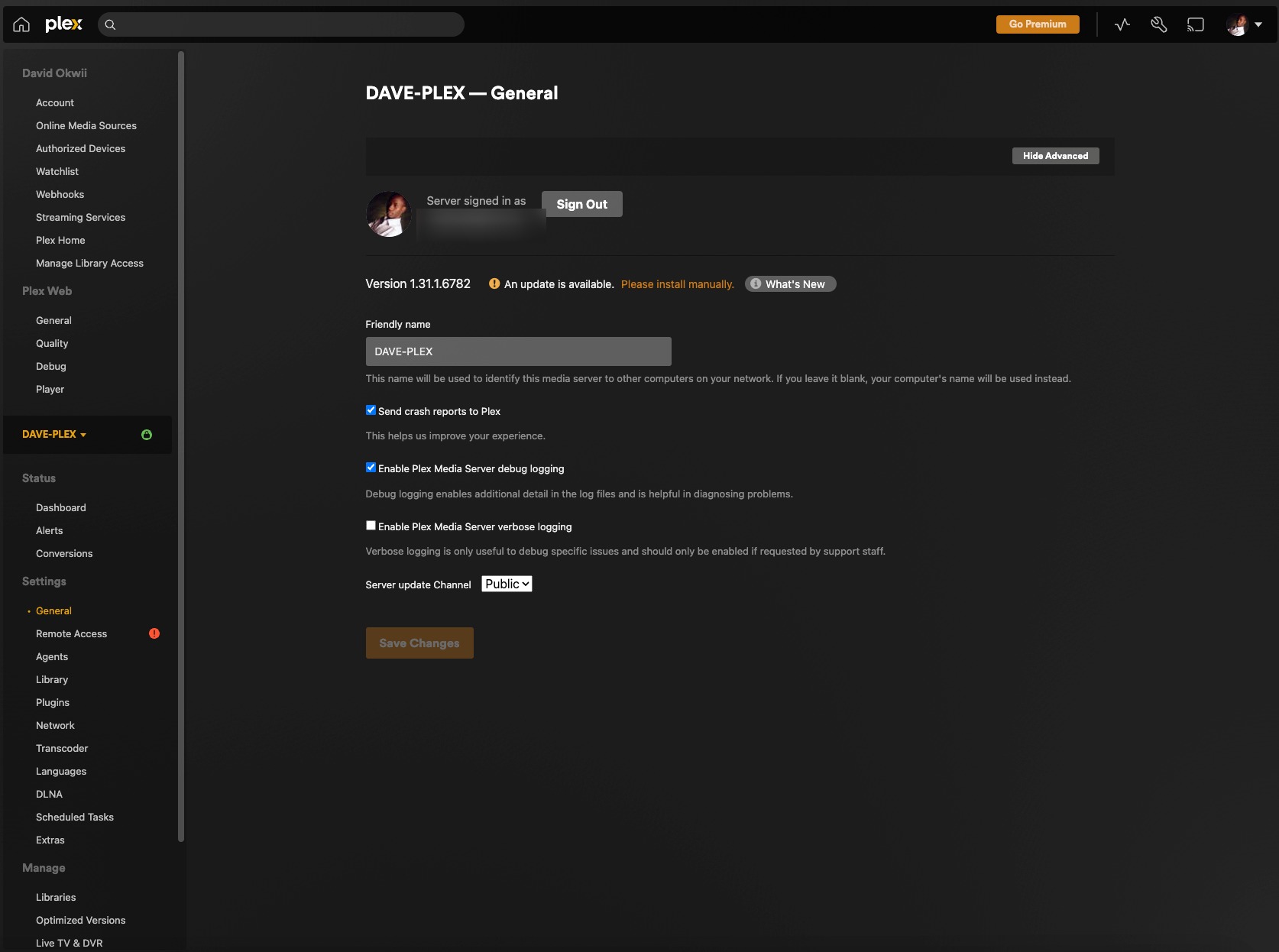This screenshot has width=1279, height=952.
Task: Open the Server update Channel dropdown
Action: tap(506, 583)
